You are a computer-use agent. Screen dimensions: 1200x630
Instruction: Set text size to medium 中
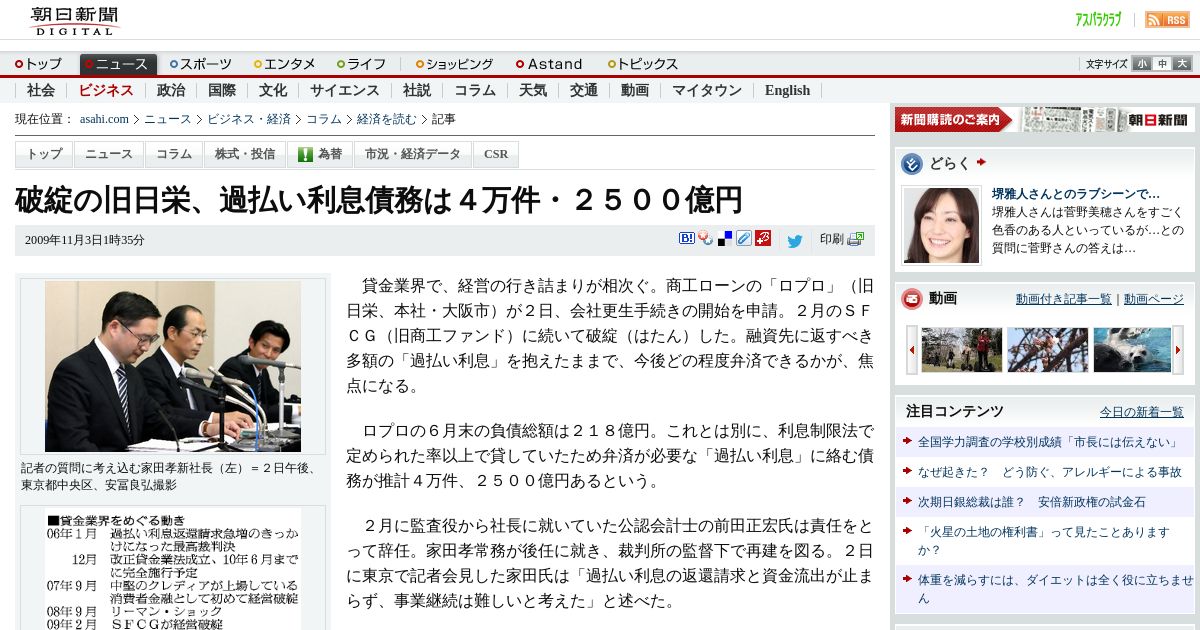tap(1162, 63)
